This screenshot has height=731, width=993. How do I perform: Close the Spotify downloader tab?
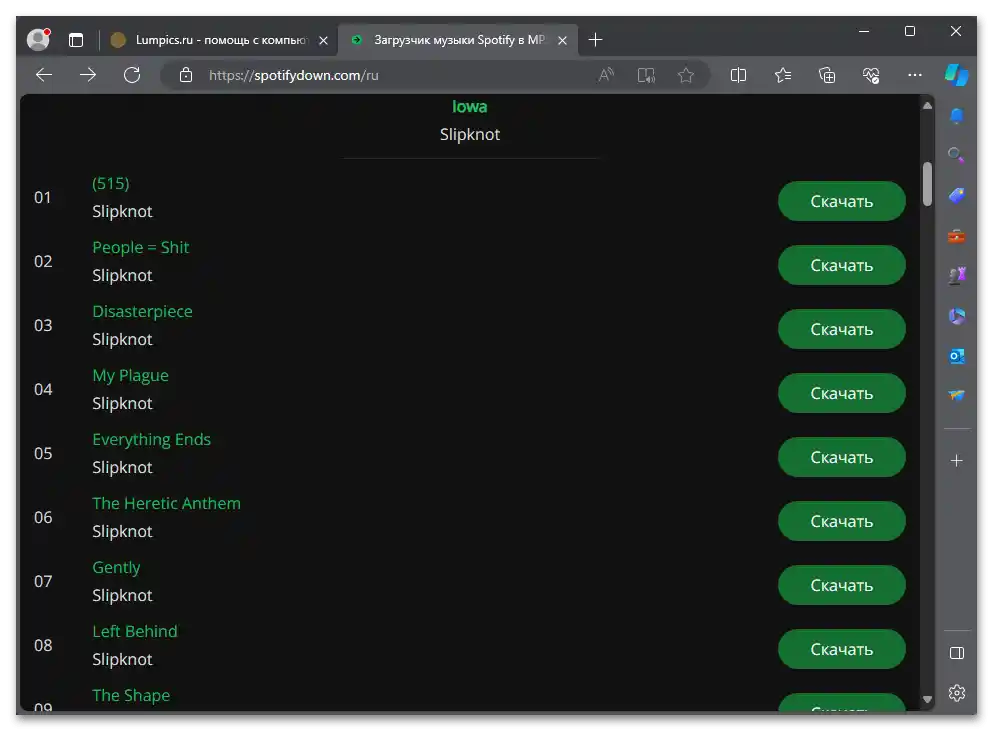pyautogui.click(x=562, y=40)
